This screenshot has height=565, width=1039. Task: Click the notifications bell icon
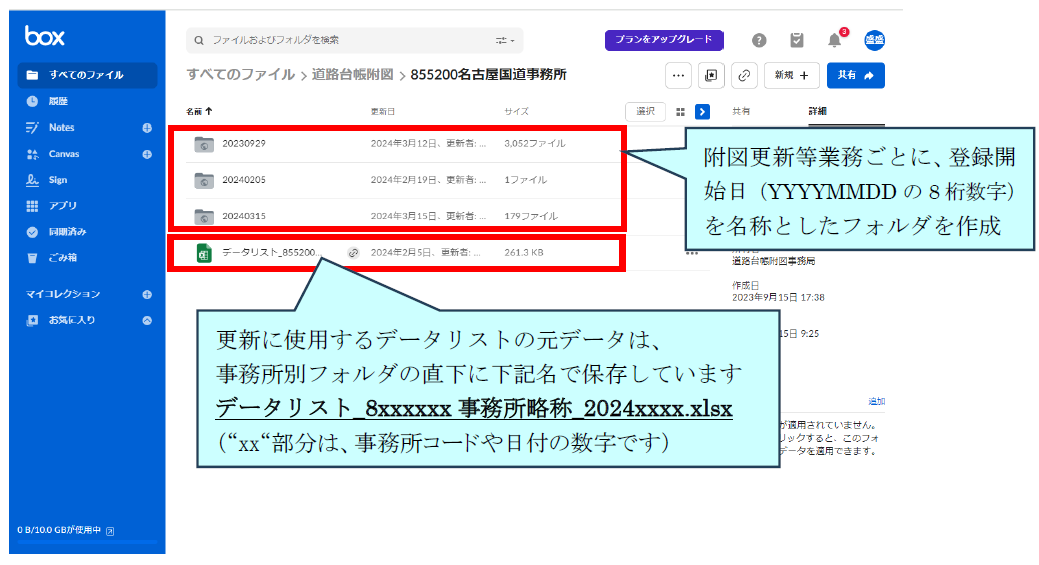click(834, 40)
